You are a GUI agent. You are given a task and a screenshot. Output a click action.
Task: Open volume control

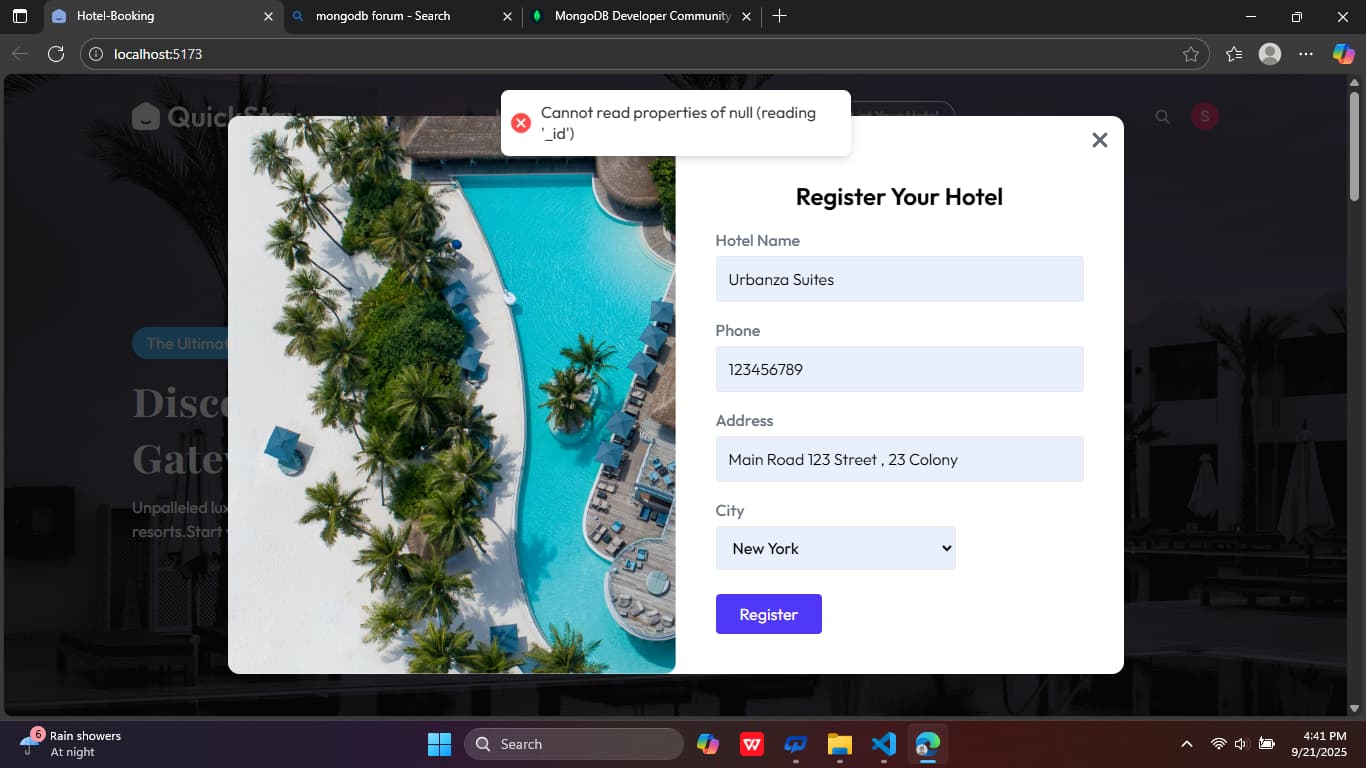pyautogui.click(x=1242, y=744)
